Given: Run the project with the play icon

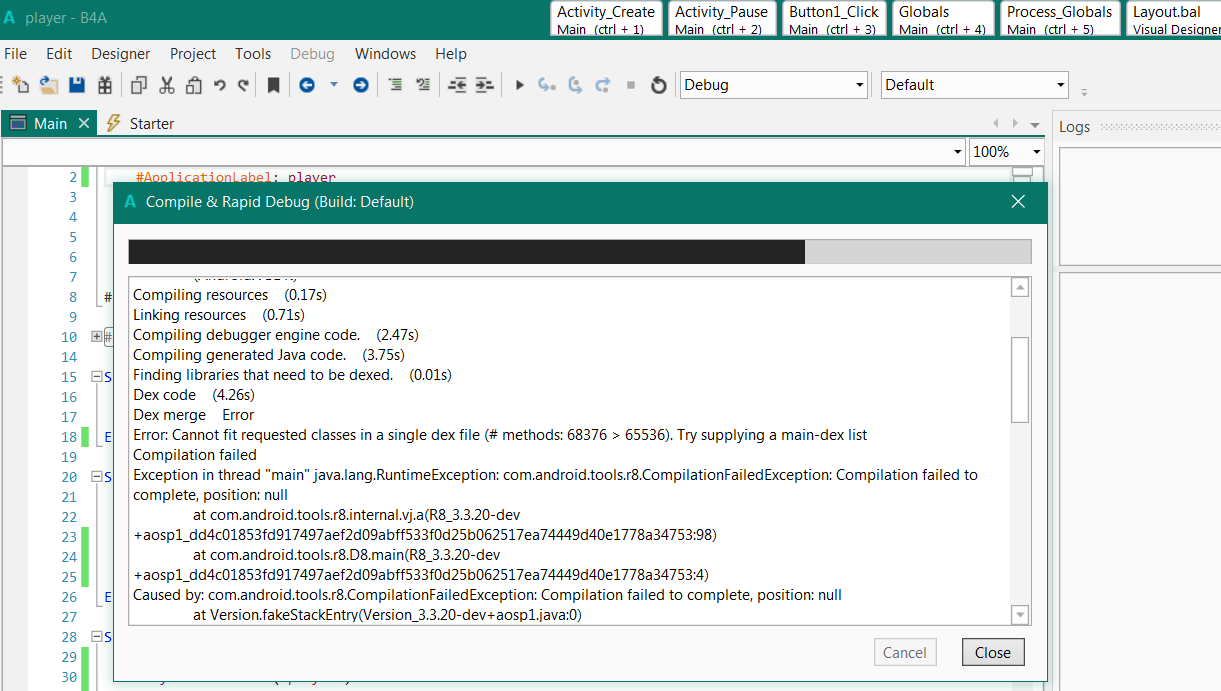Looking at the screenshot, I should [x=519, y=85].
